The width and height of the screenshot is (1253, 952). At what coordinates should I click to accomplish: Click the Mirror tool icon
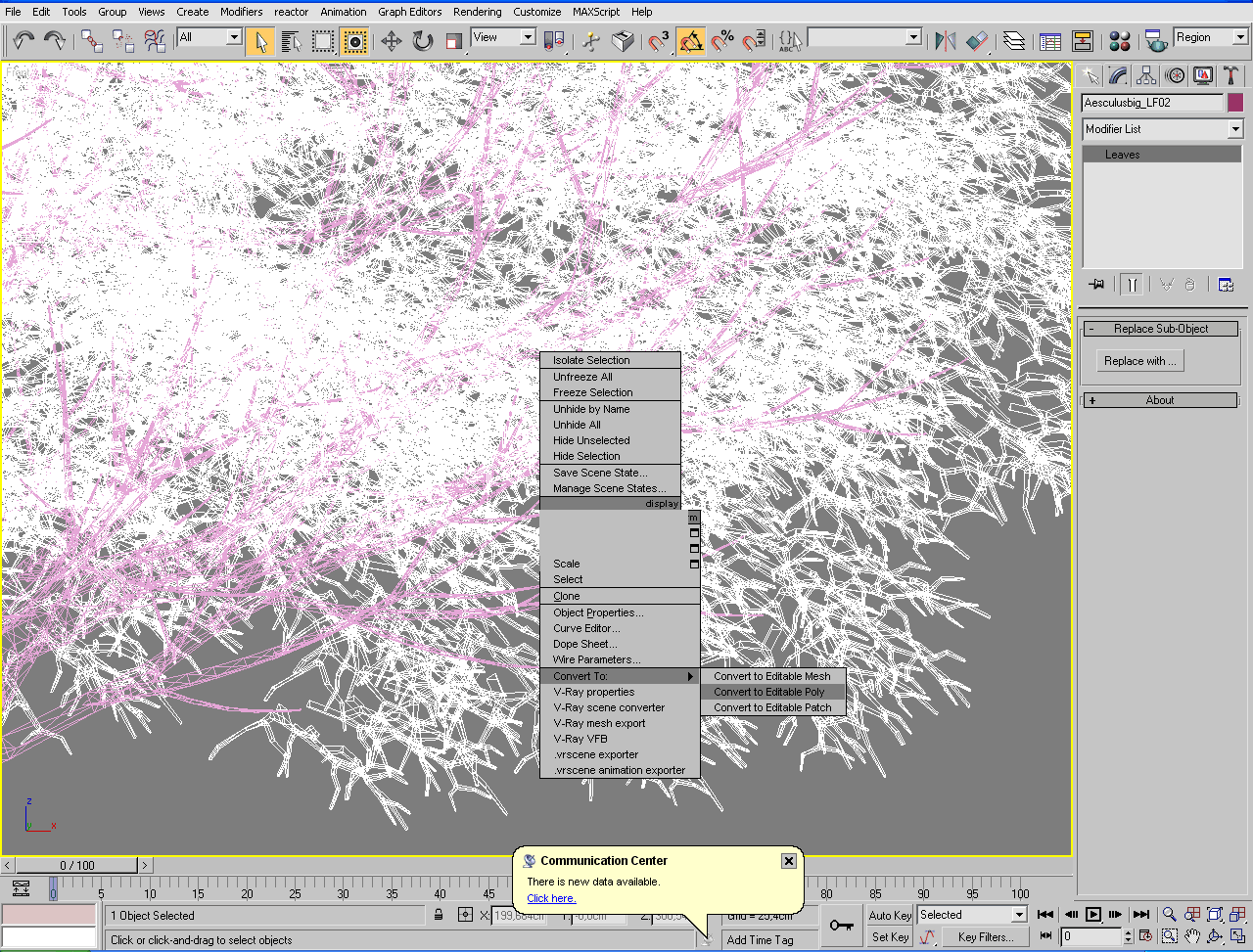(x=945, y=41)
